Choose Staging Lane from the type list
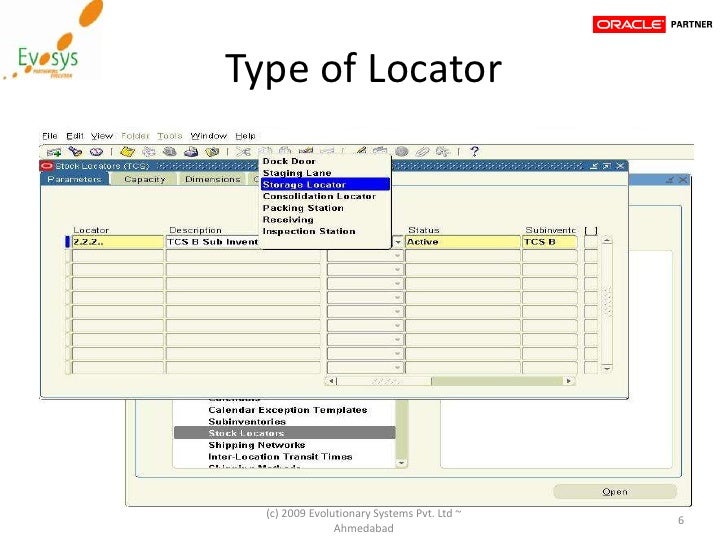728x546 pixels. pos(325,173)
